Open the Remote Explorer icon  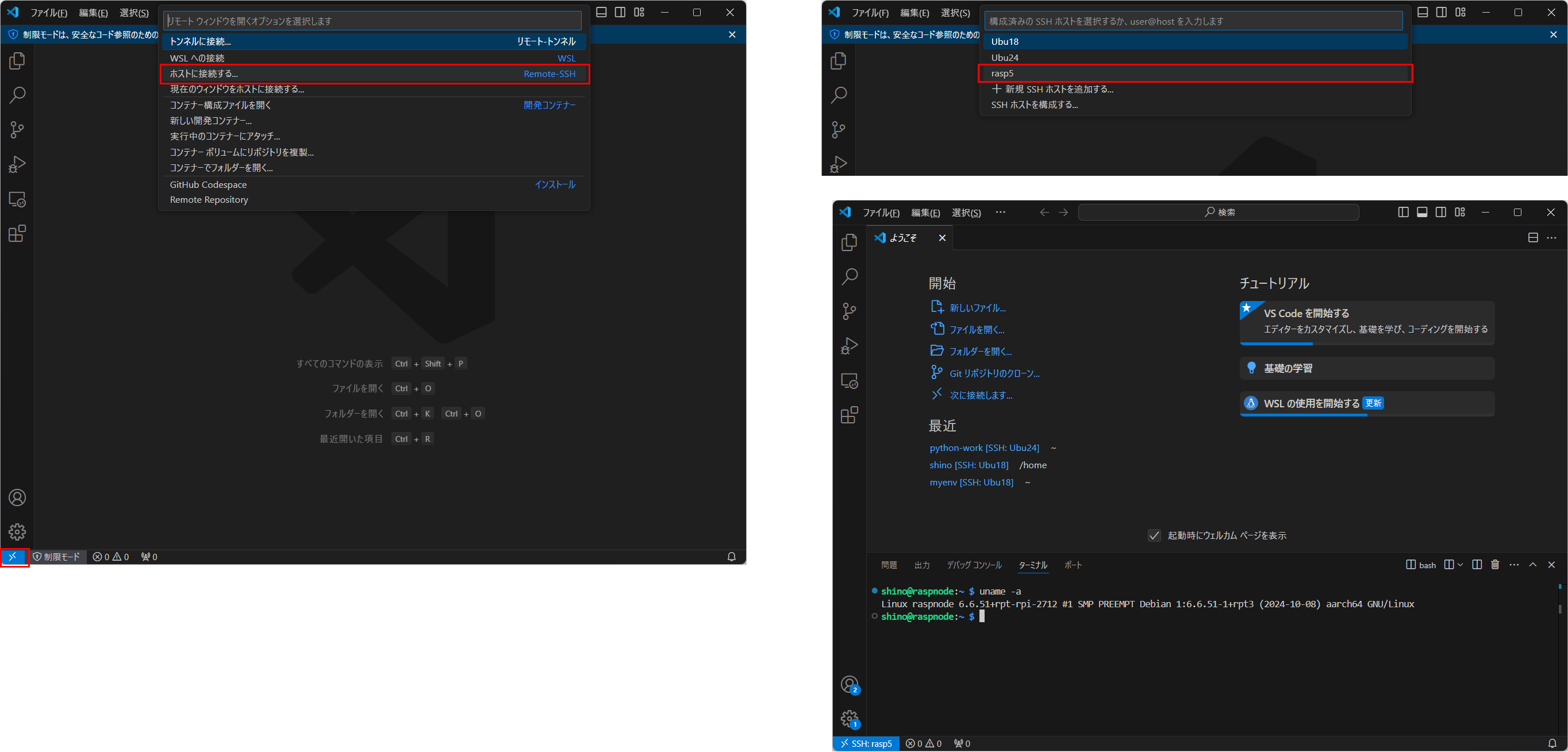tap(17, 199)
